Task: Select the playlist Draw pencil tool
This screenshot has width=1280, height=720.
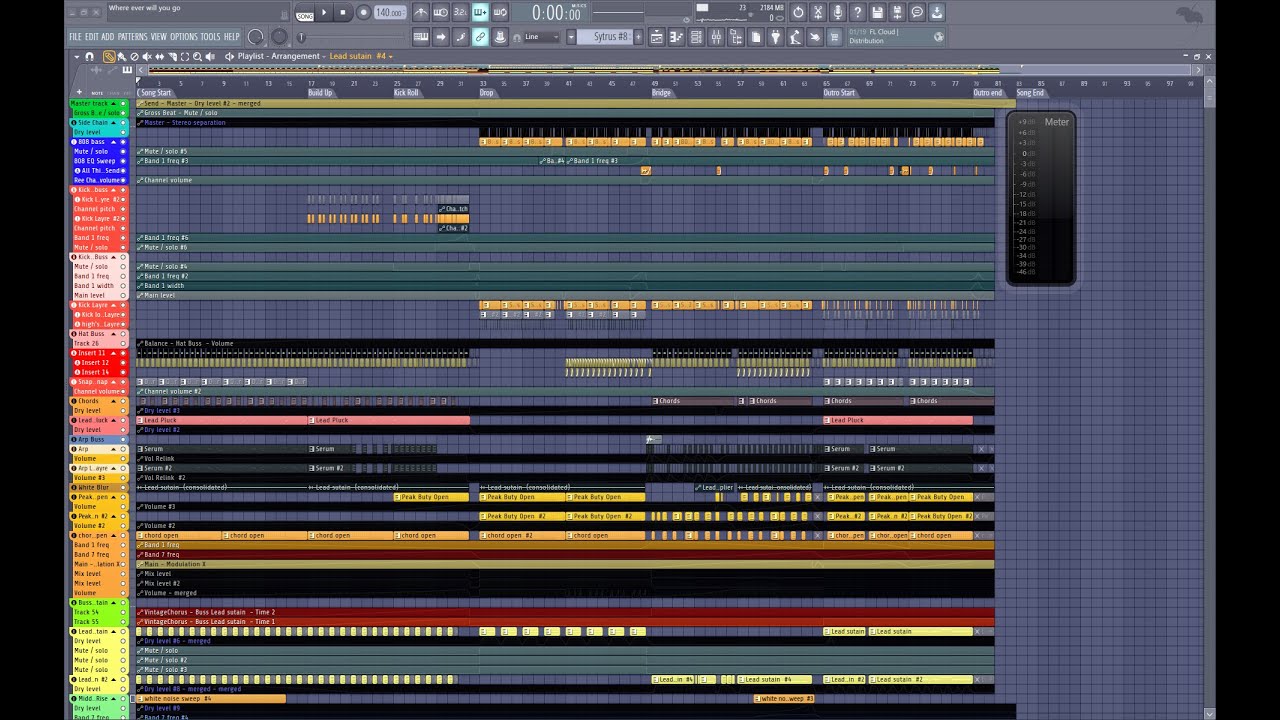Action: coord(109,57)
